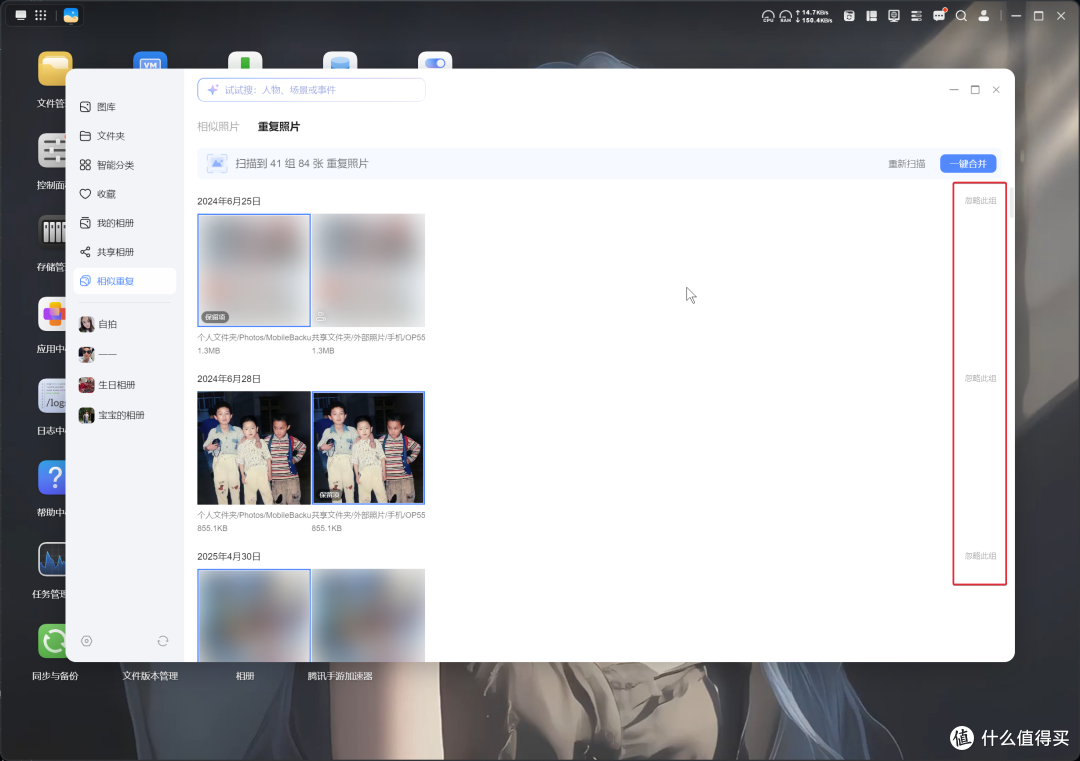Click the photo list vertical scrollbar
This screenshot has height=761, width=1080.
(1011, 201)
